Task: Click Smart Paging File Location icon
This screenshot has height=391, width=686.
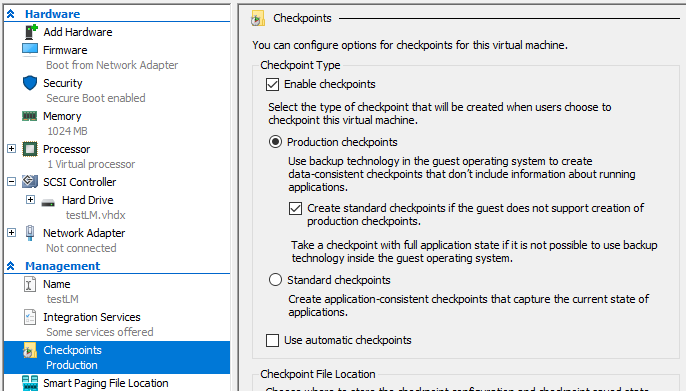Action: [30, 383]
